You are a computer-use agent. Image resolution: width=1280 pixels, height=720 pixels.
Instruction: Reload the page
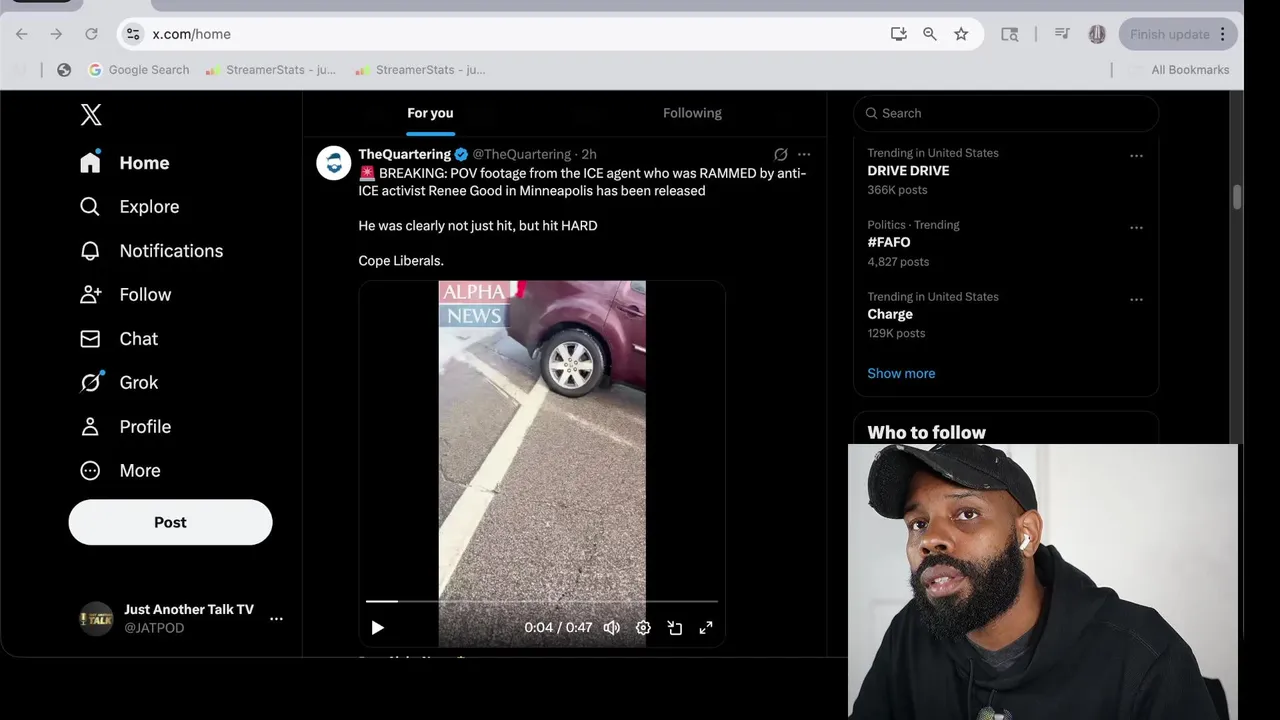(91, 34)
